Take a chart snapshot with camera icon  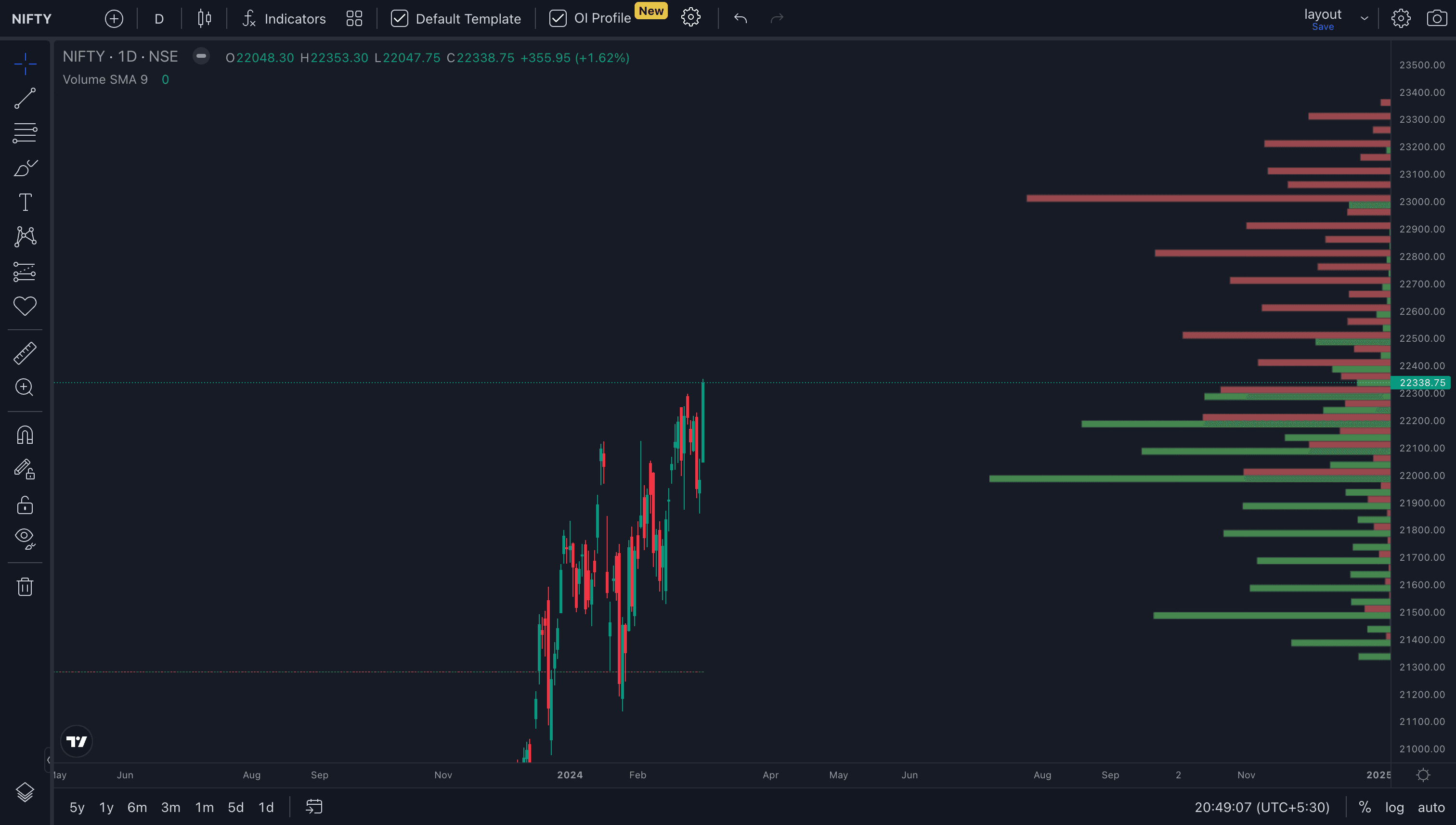click(1436, 19)
